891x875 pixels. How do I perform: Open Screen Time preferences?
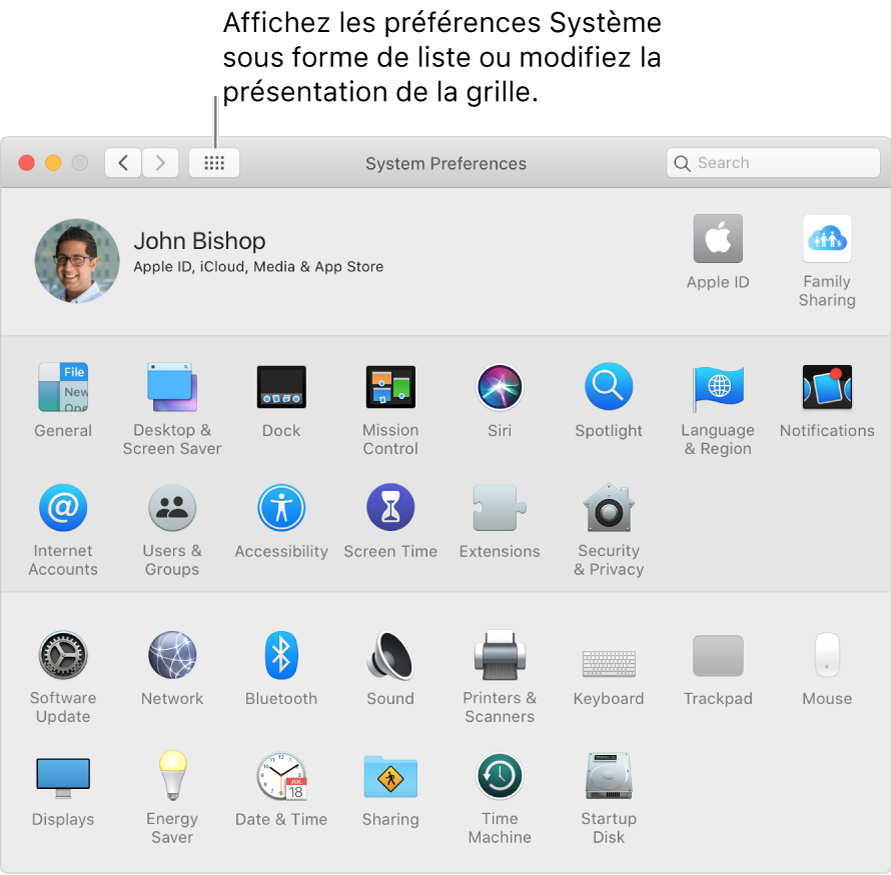point(390,507)
